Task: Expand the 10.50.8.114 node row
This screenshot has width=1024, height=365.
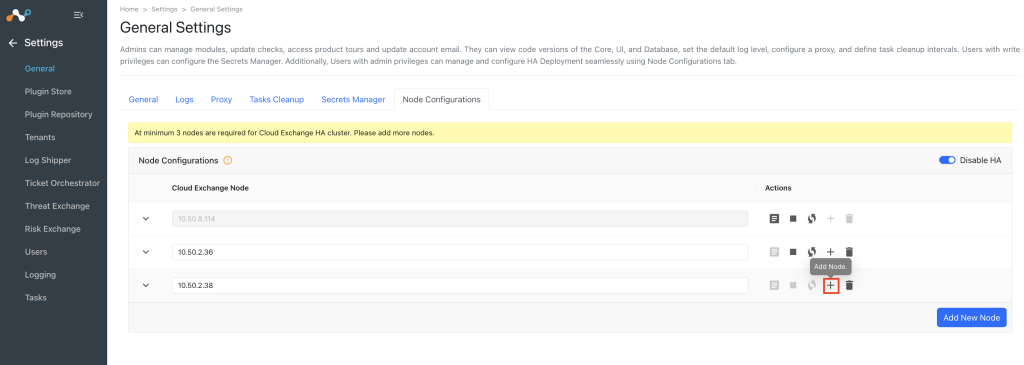Action: (x=146, y=219)
